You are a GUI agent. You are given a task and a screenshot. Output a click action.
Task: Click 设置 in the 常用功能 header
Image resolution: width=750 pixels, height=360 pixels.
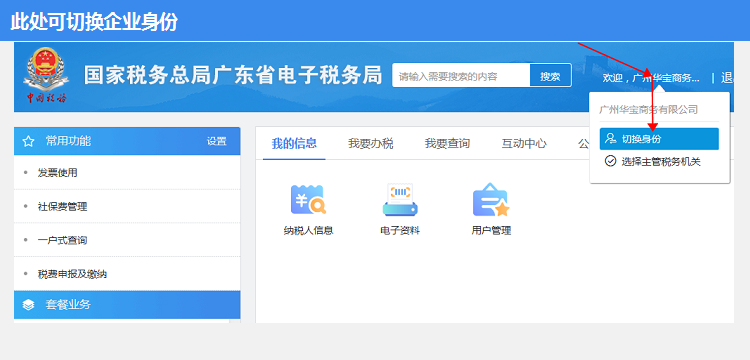pyautogui.click(x=217, y=141)
